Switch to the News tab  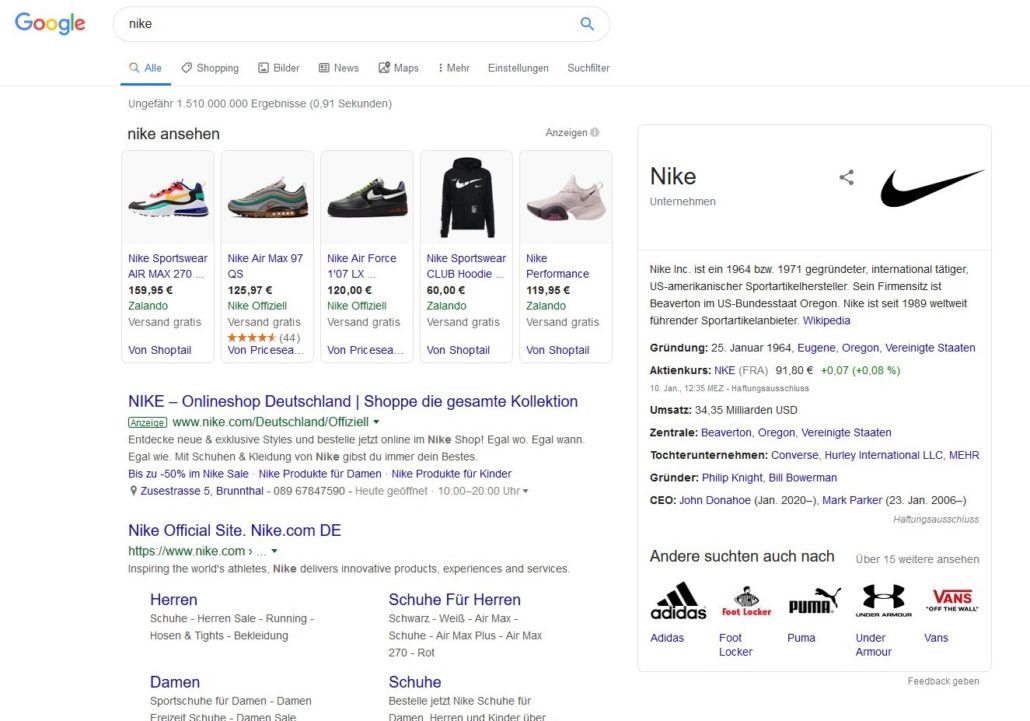point(338,68)
